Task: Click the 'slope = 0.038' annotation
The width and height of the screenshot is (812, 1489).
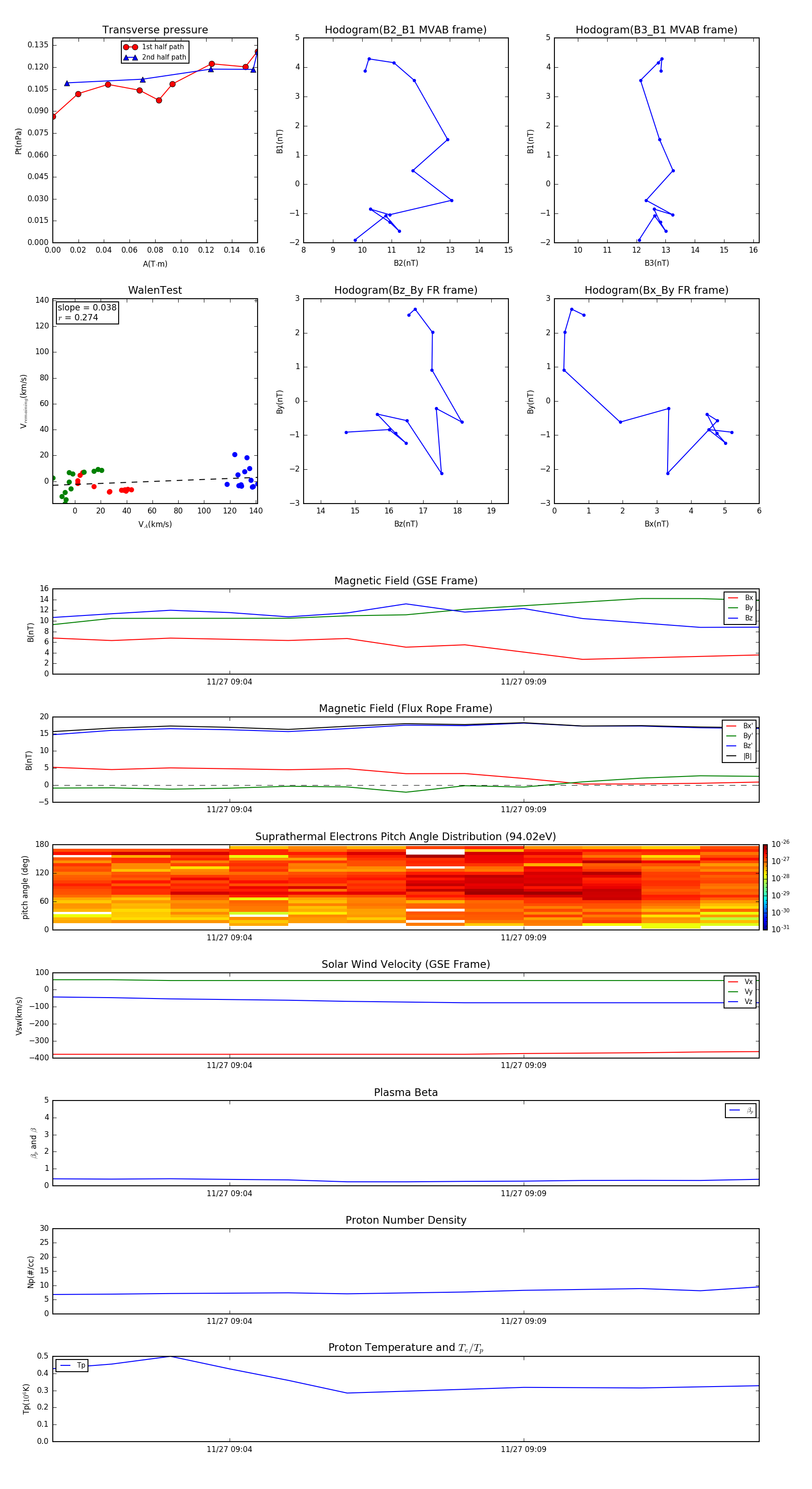Action: (87, 308)
